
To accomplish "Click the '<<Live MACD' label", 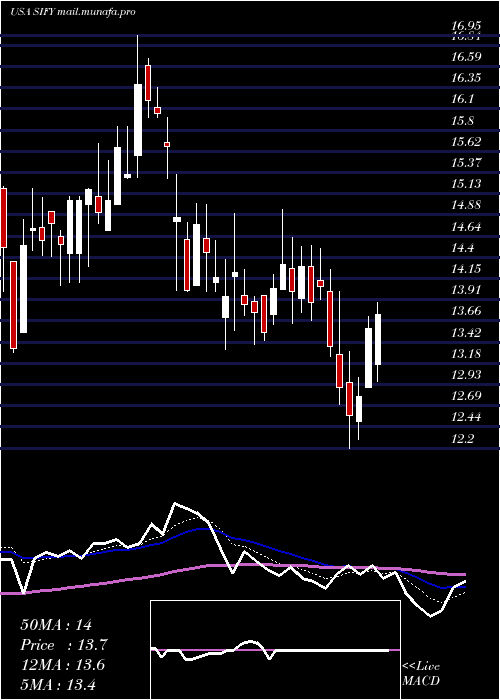I will (421, 674).
